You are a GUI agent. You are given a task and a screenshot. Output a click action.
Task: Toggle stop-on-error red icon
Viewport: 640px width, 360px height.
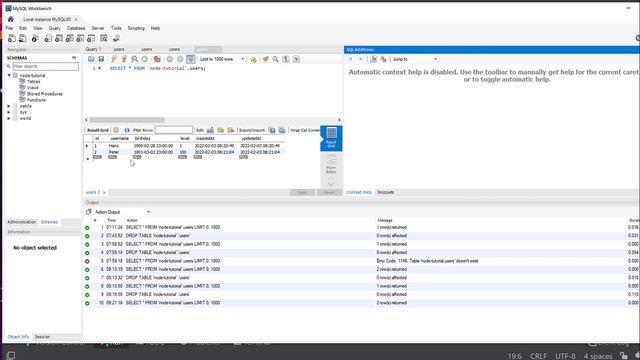click(157, 59)
